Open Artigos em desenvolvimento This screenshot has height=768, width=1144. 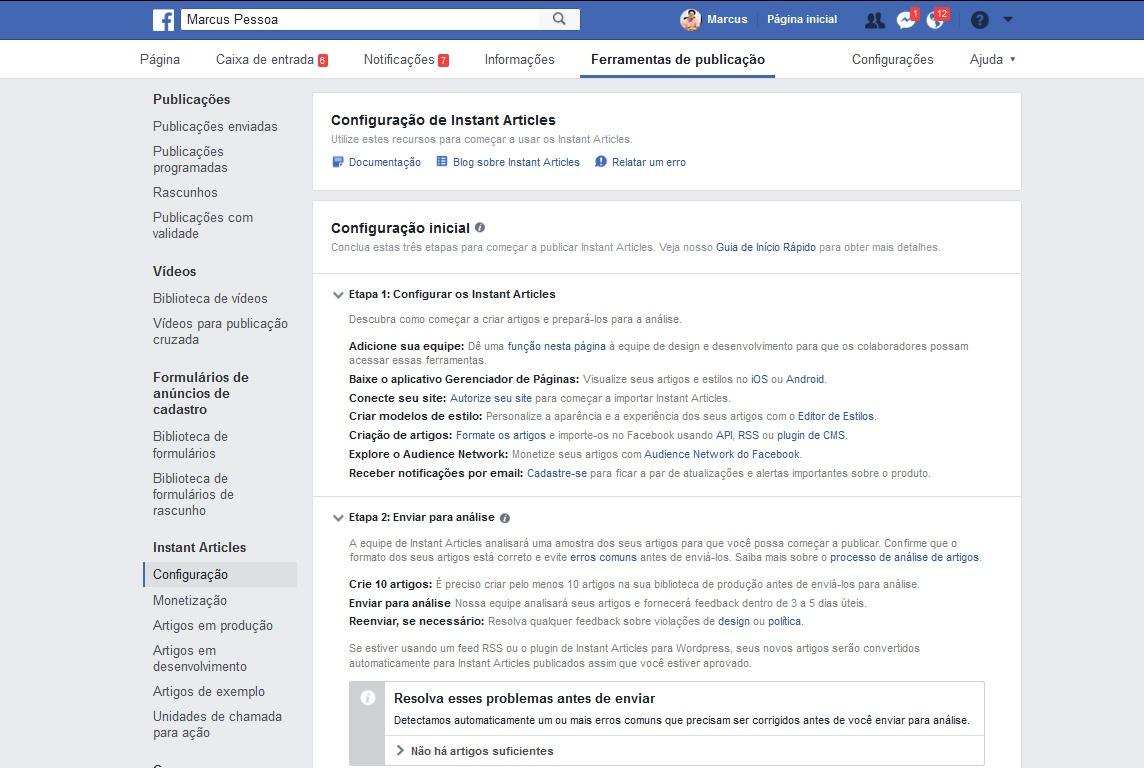point(200,659)
